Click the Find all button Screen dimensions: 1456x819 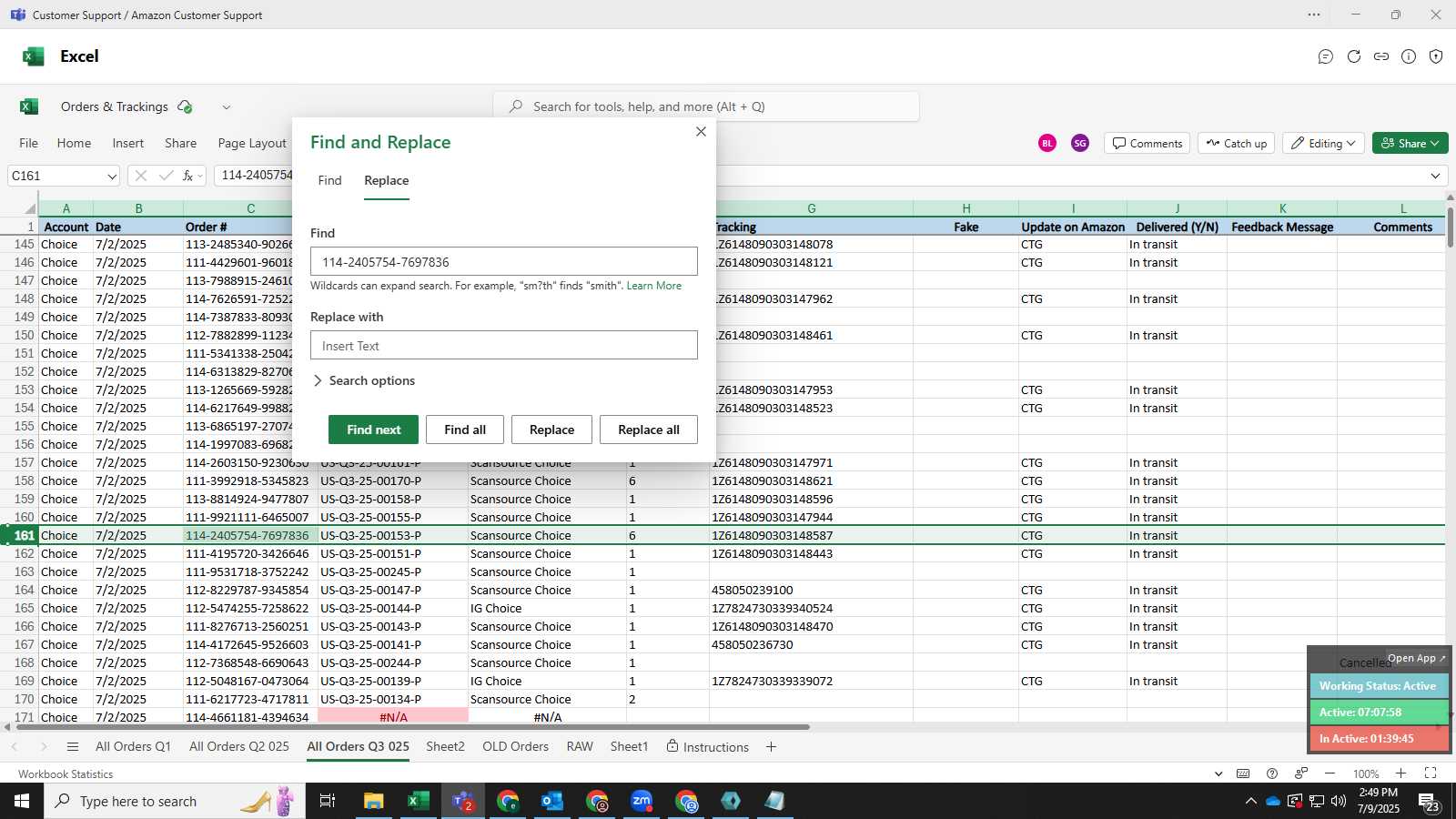465,430
